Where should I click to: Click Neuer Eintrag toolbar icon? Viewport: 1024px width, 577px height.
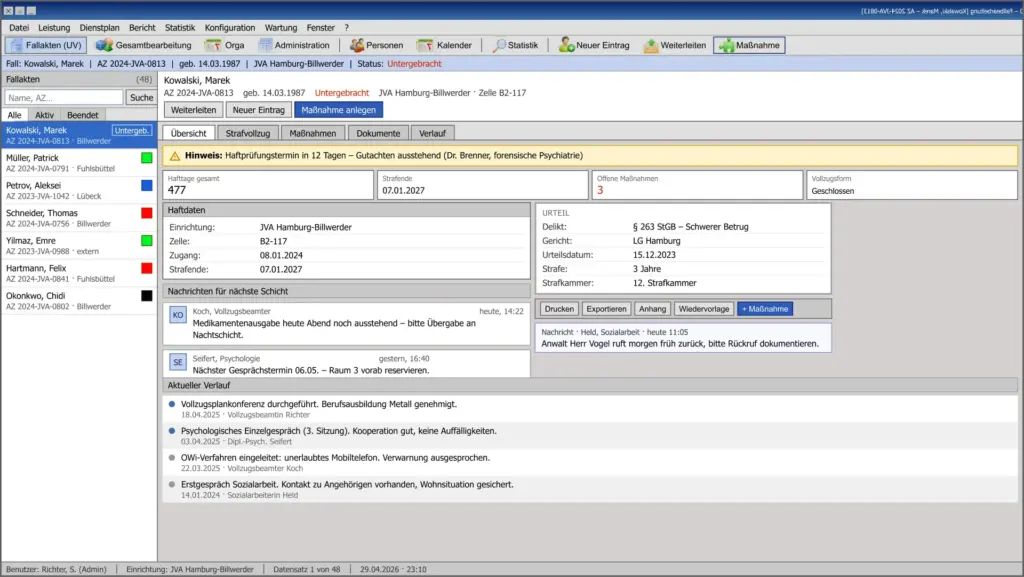[x=566, y=45]
